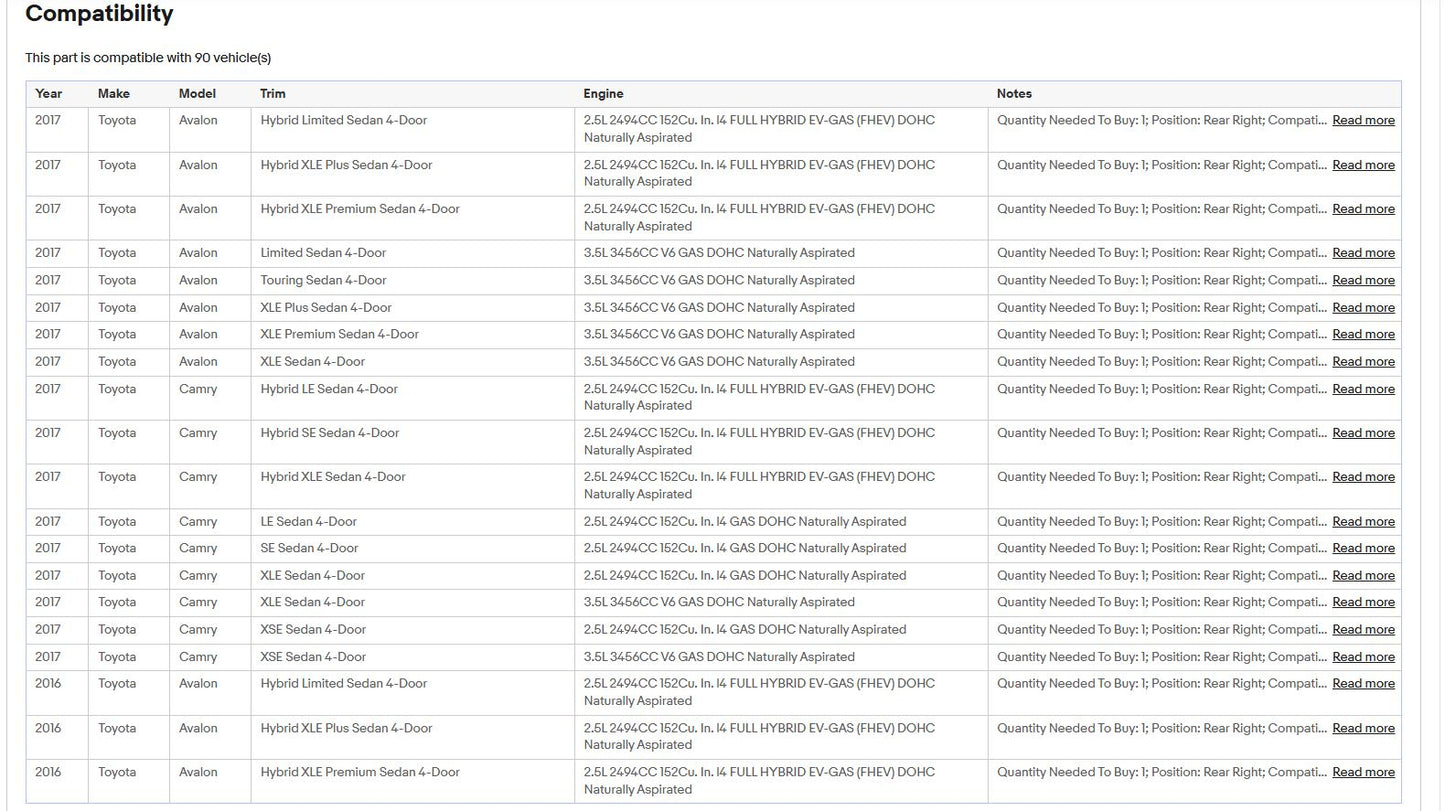Open Read more for 2017 Camry SE Sedan gas
This screenshot has width=1445, height=811.
click(x=1363, y=548)
